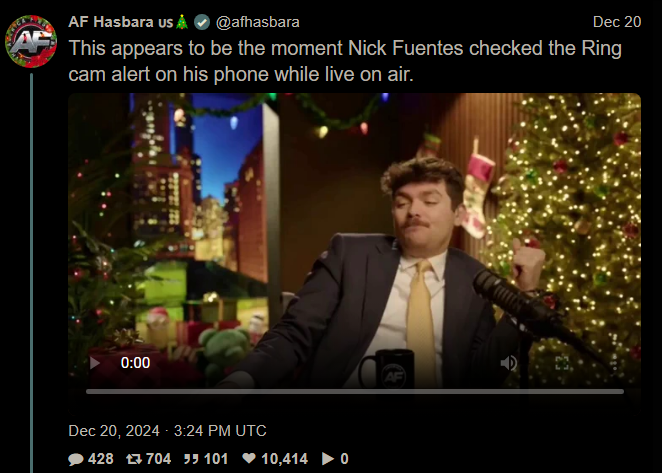The image size is (662, 473).
Task: Open the @afhasbara handle link
Action: click(258, 22)
